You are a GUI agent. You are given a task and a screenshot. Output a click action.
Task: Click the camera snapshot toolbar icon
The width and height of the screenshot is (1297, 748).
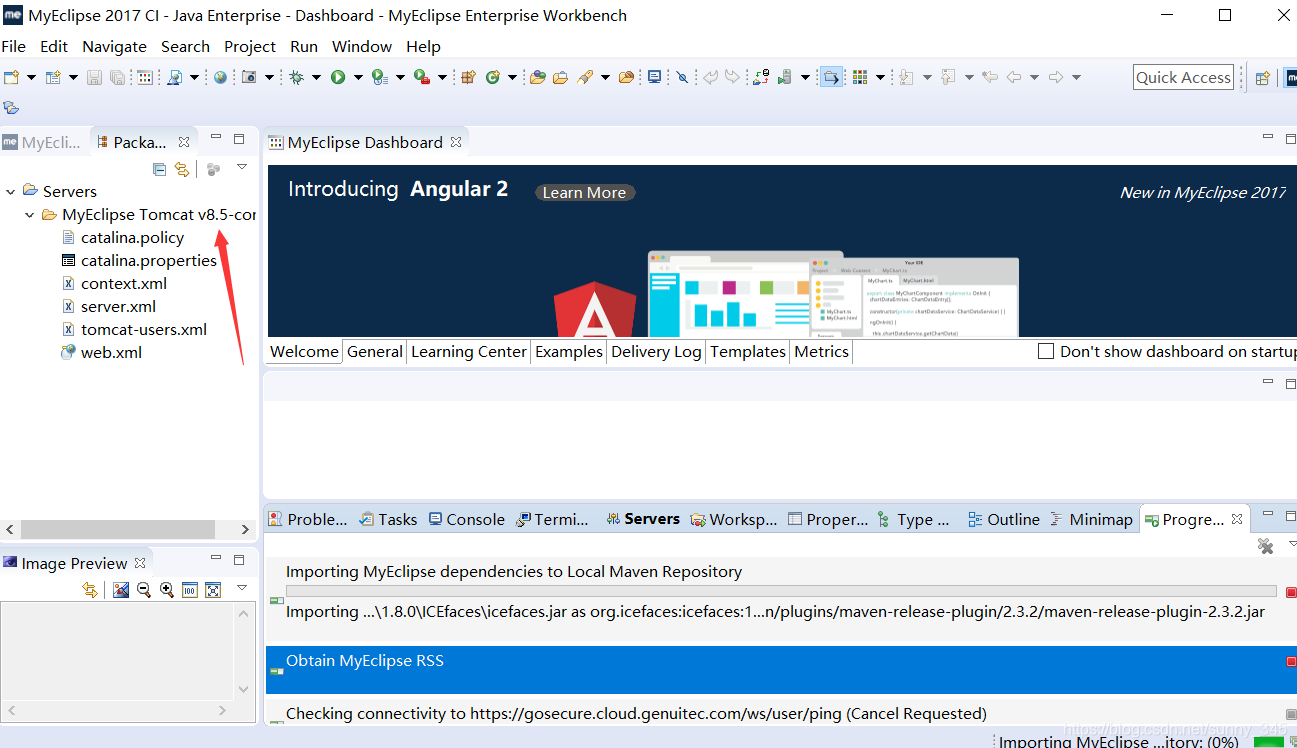tap(250, 77)
